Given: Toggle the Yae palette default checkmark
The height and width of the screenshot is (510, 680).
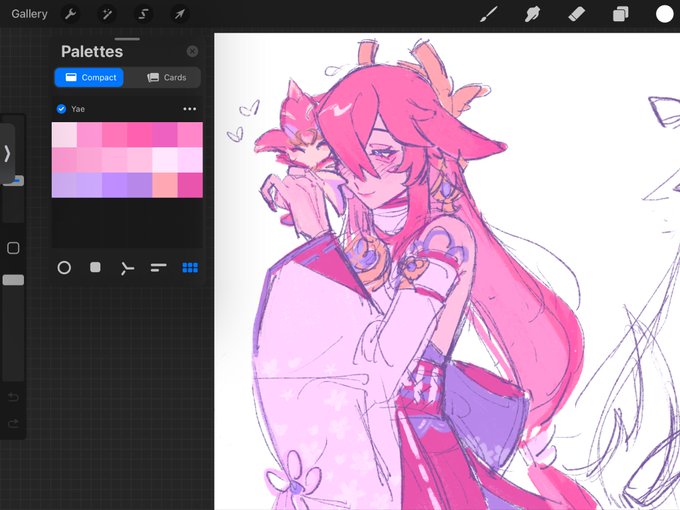Looking at the screenshot, I should tap(61, 109).
